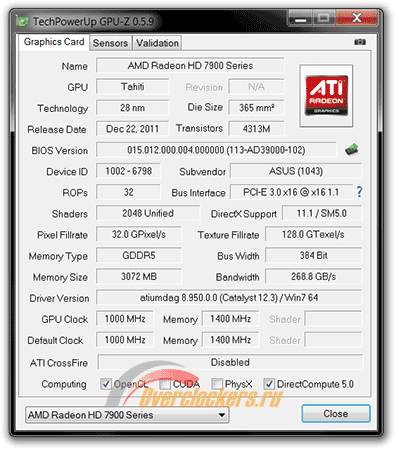Image resolution: width=396 pixels, height=450 pixels.
Task: Toggle the OpenCL checkbox
Action: (106, 384)
